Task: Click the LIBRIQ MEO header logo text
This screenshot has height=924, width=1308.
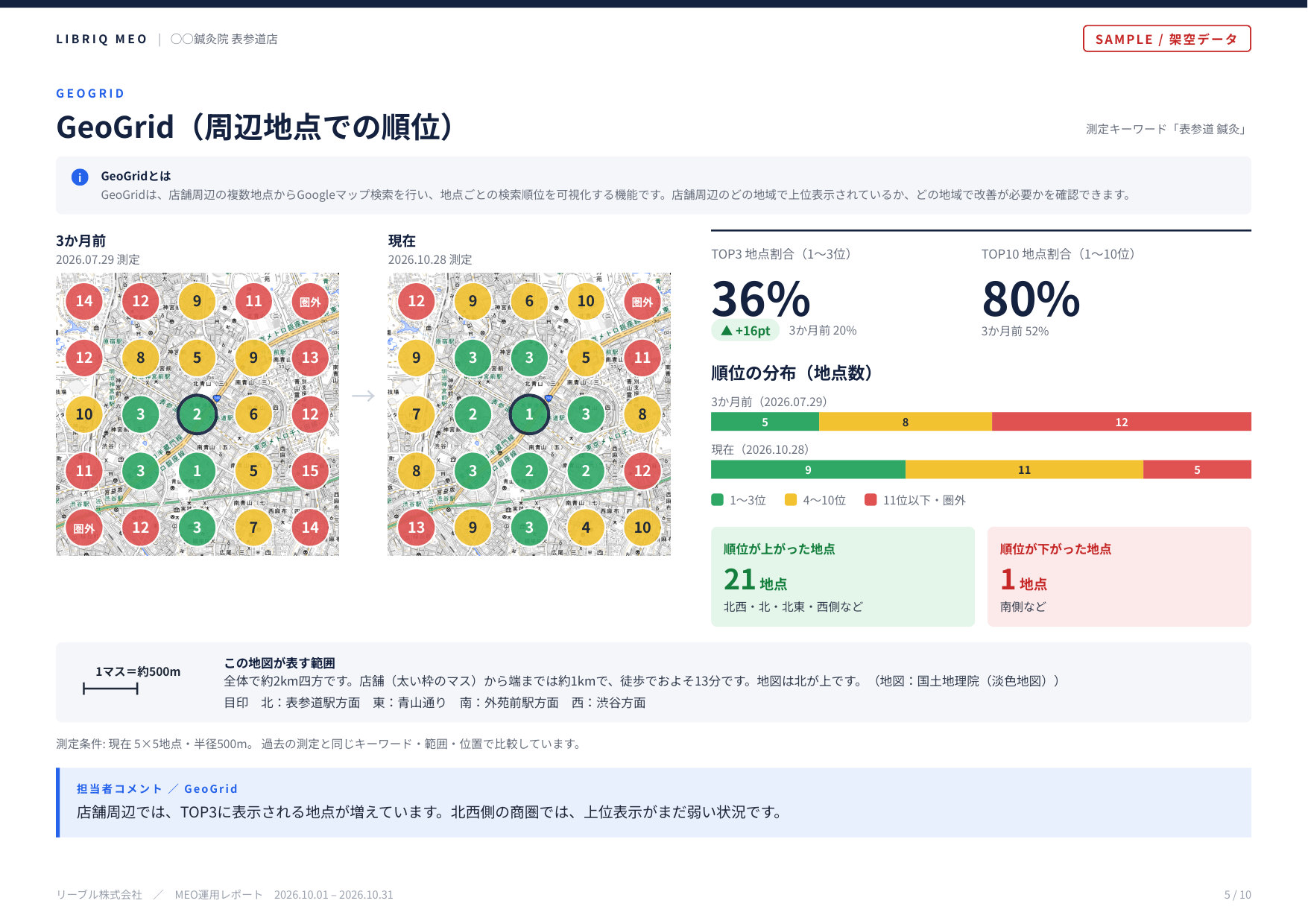Action: 101,39
